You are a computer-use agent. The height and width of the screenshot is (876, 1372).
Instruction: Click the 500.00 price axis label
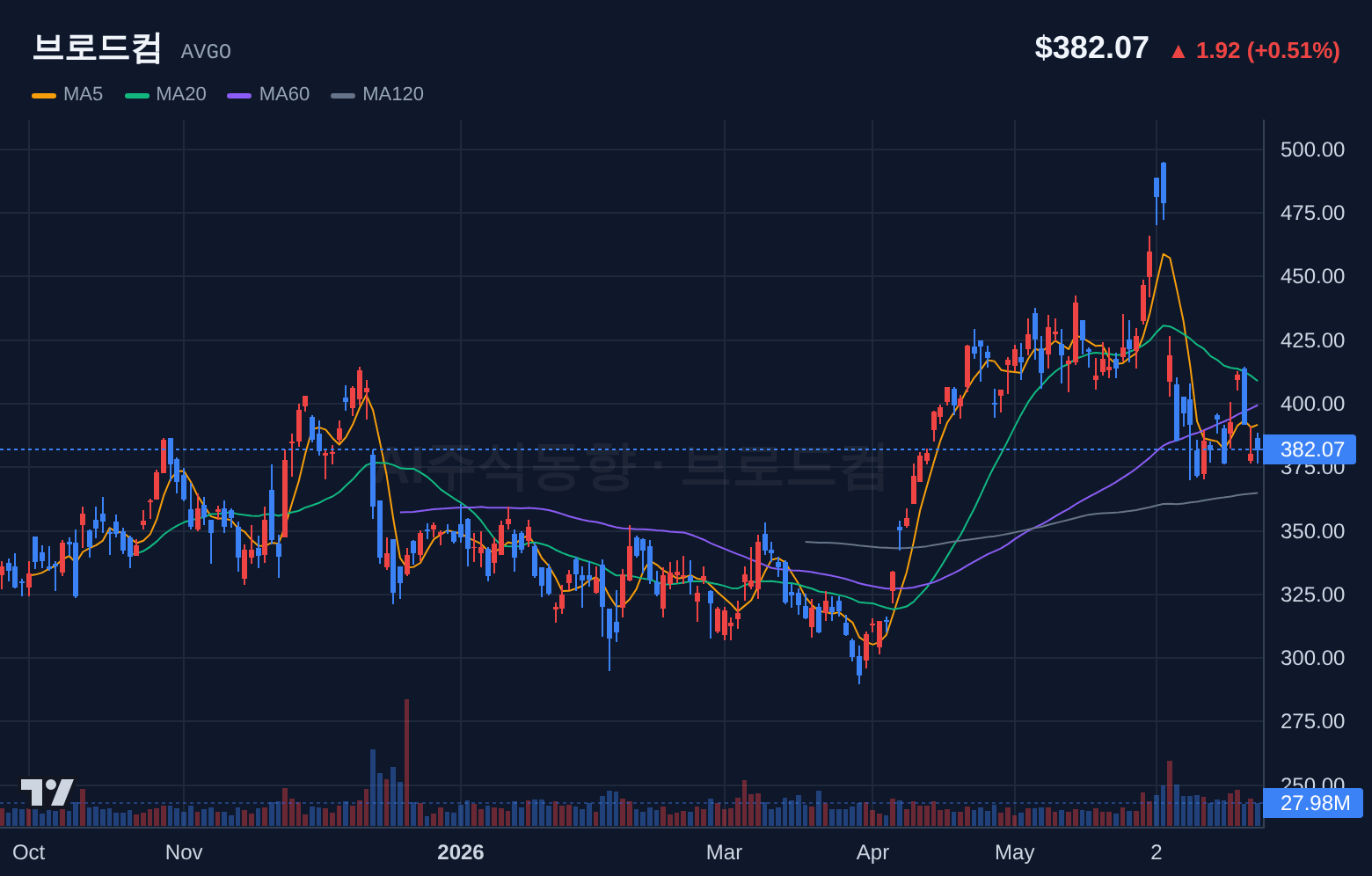tap(1312, 150)
